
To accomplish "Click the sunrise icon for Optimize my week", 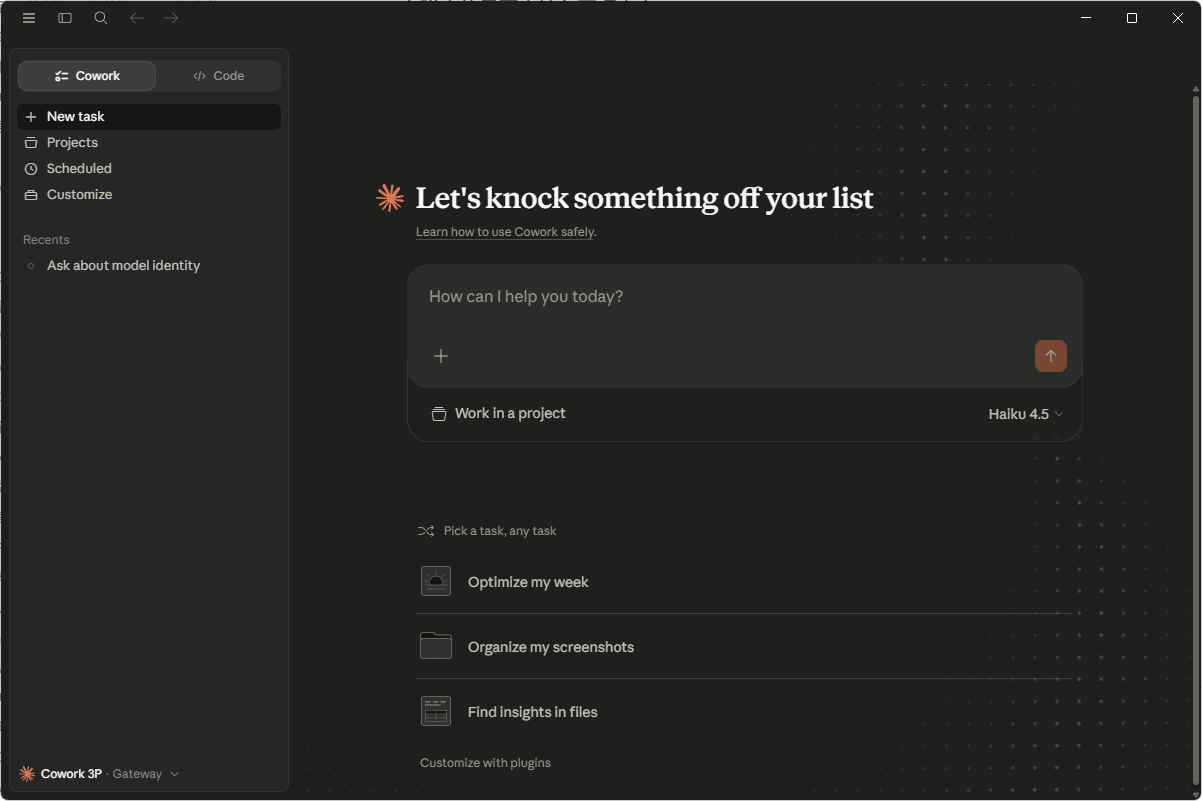I will point(436,582).
